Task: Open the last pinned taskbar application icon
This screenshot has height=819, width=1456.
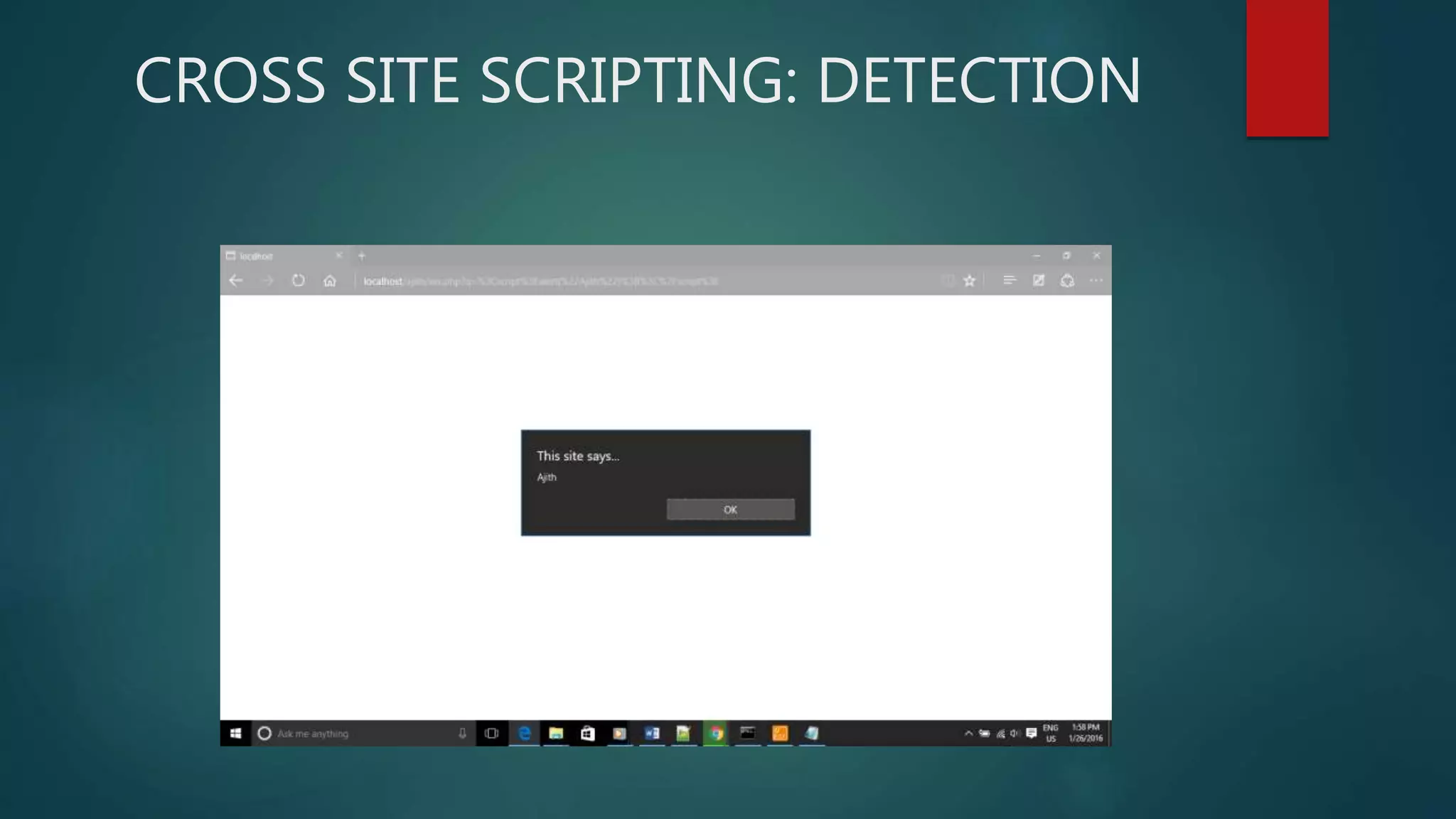Action: 812,734
